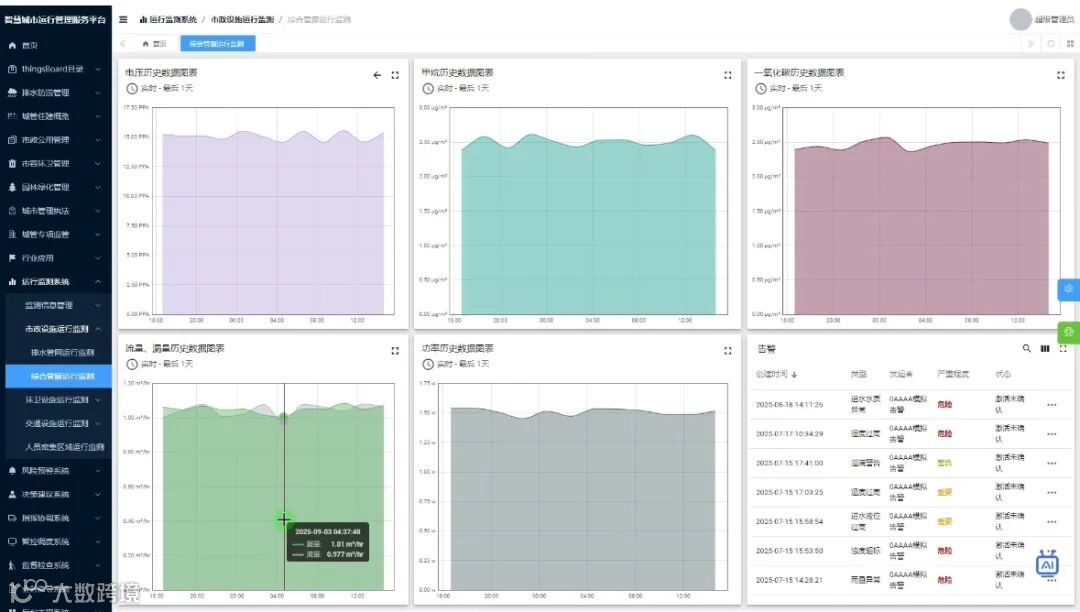Image resolution: width=1080 pixels, height=612 pixels.
Task: Open 首页 home item in sidebar
Action: pyautogui.click(x=56, y=45)
